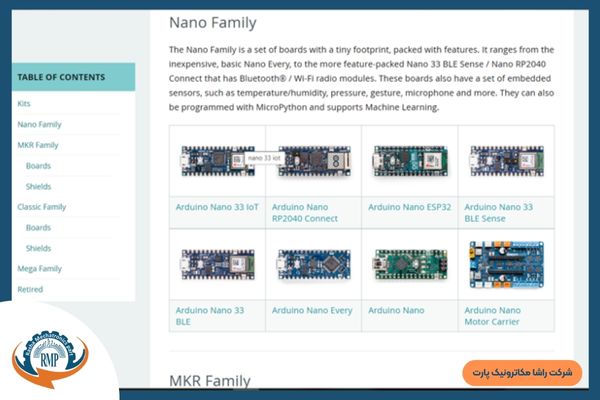Click the Arduino Nano Every board image
This screenshot has height=400, width=600.
tap(313, 264)
